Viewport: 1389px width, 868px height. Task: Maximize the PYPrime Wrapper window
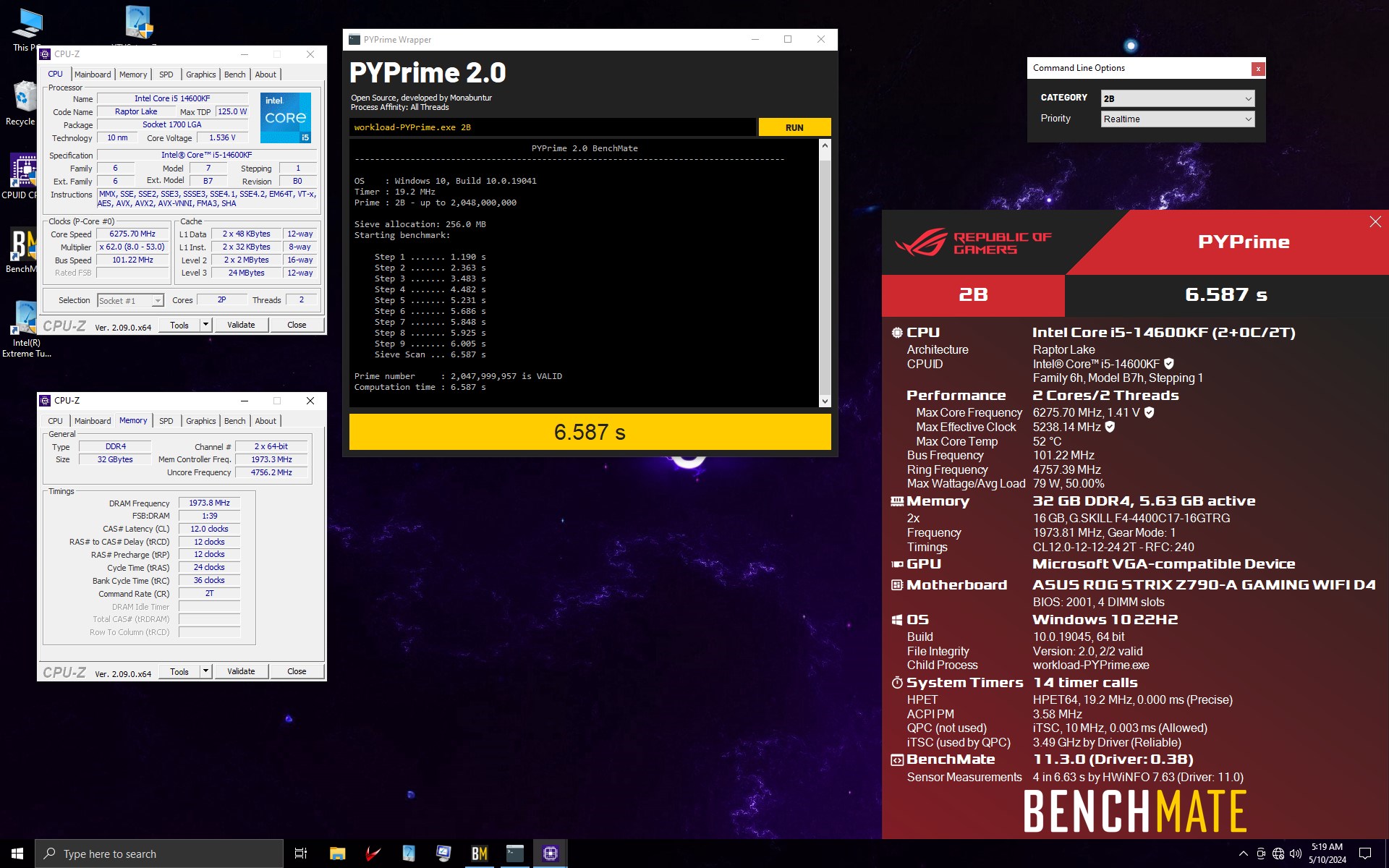788,40
